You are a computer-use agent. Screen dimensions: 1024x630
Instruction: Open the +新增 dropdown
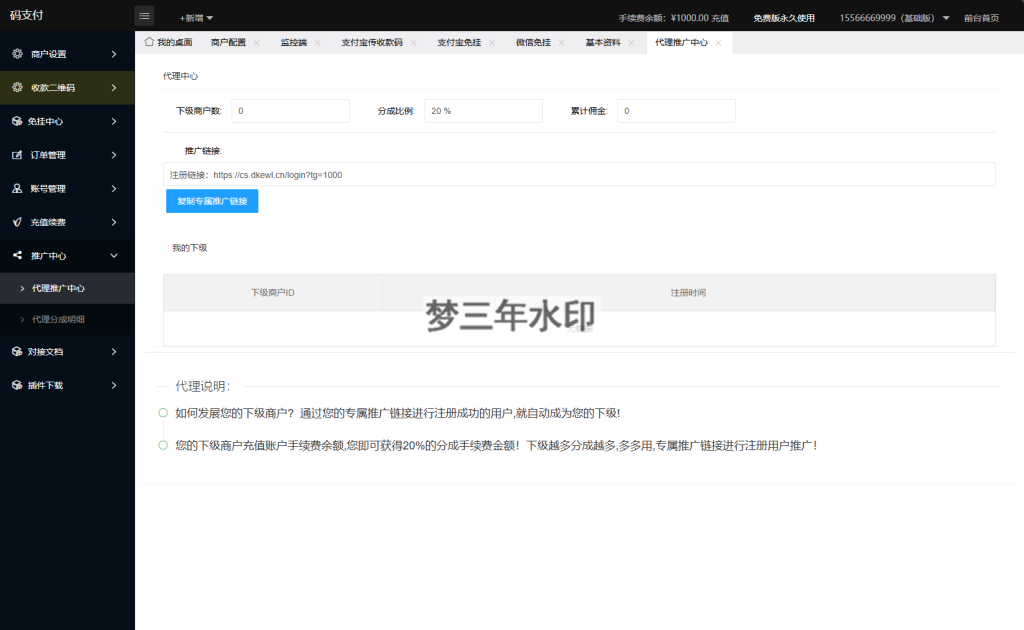(x=196, y=18)
